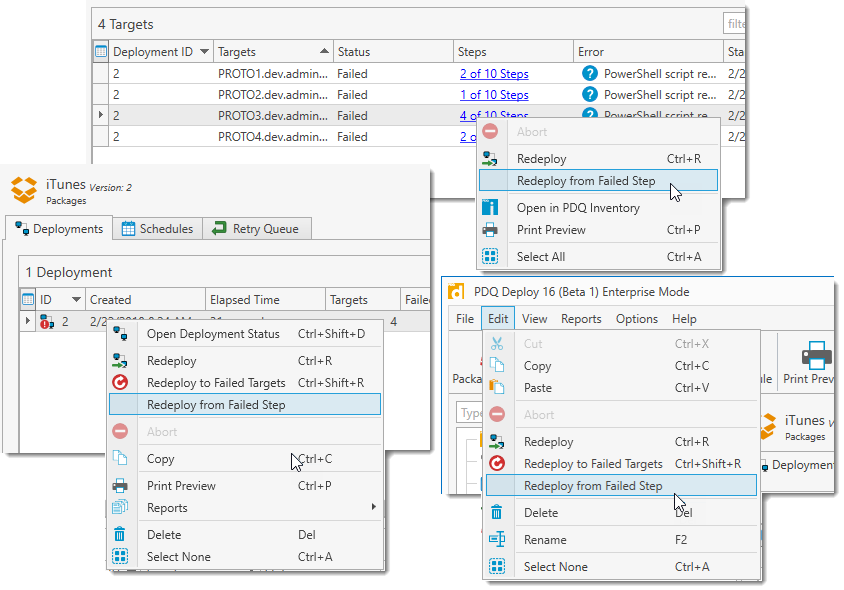Choose Paste in the Edit menu
The height and width of the screenshot is (590, 844).
pyautogui.click(x=621, y=388)
